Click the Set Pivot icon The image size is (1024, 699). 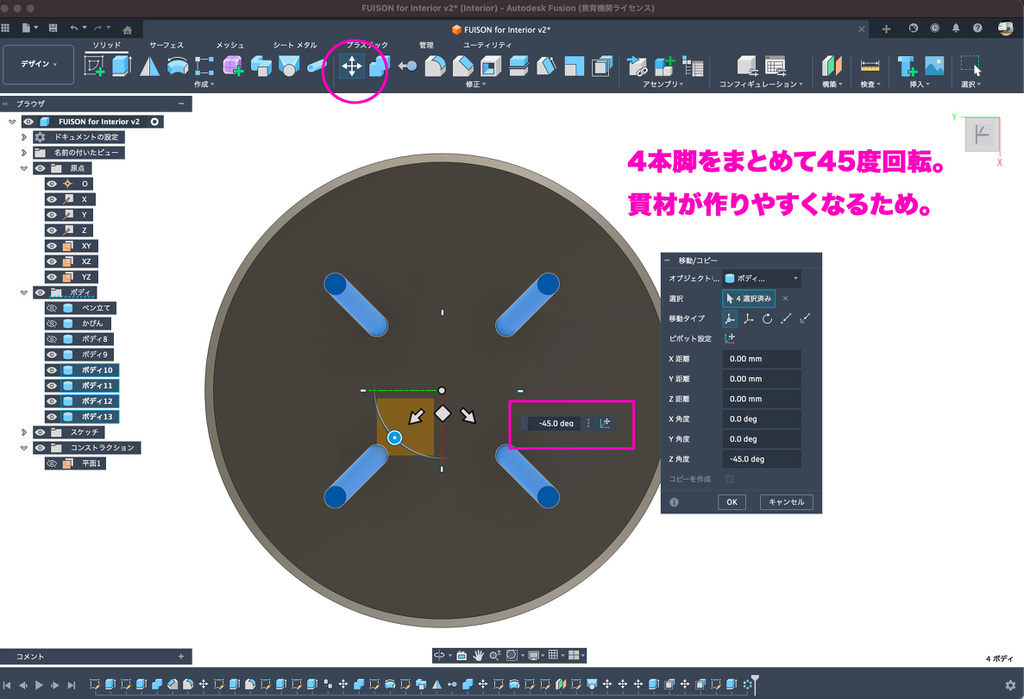[x=729, y=338]
